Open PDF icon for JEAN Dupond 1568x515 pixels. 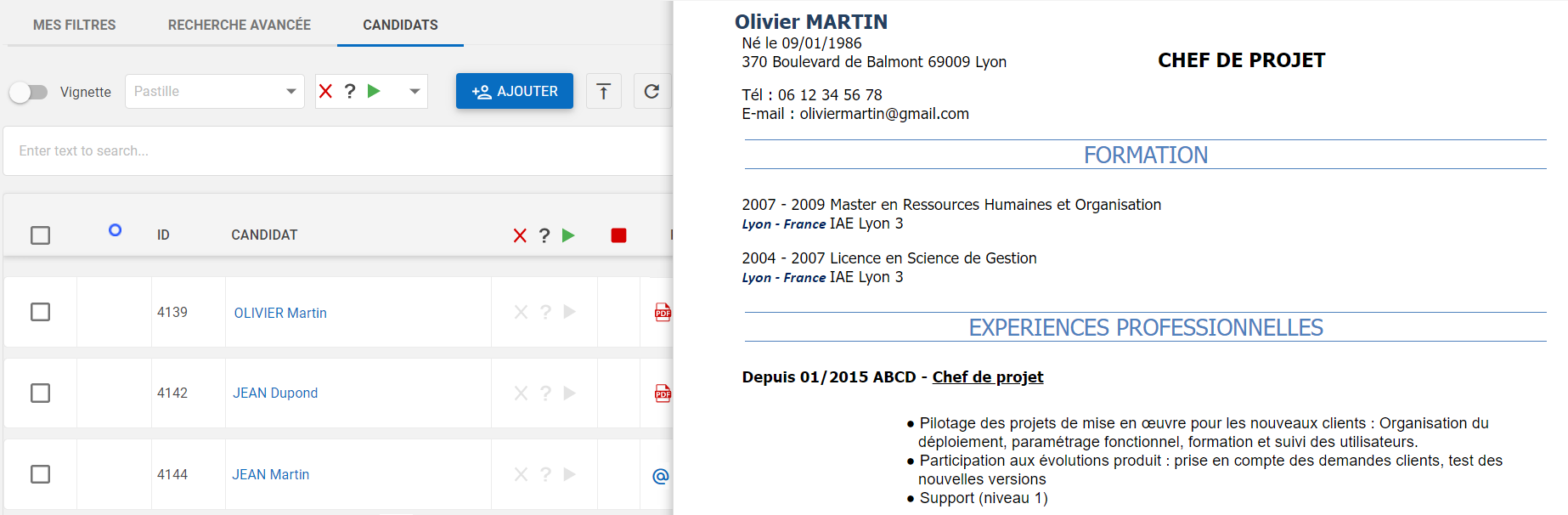(663, 393)
